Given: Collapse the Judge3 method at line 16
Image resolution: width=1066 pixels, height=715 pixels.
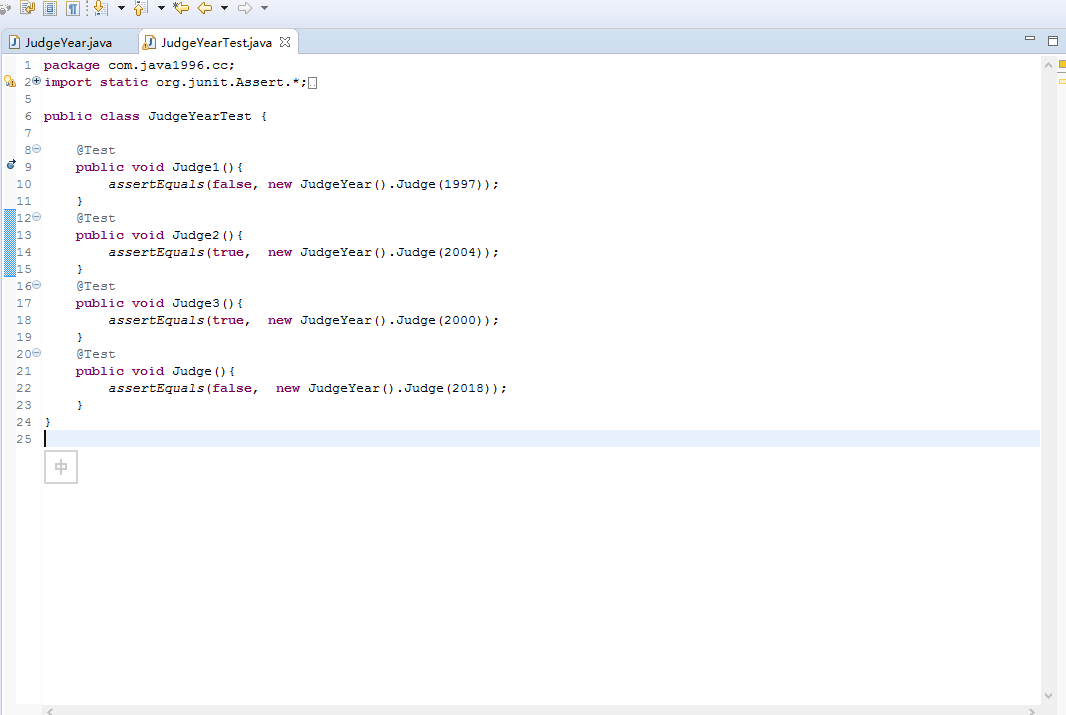Looking at the screenshot, I should click(x=37, y=285).
